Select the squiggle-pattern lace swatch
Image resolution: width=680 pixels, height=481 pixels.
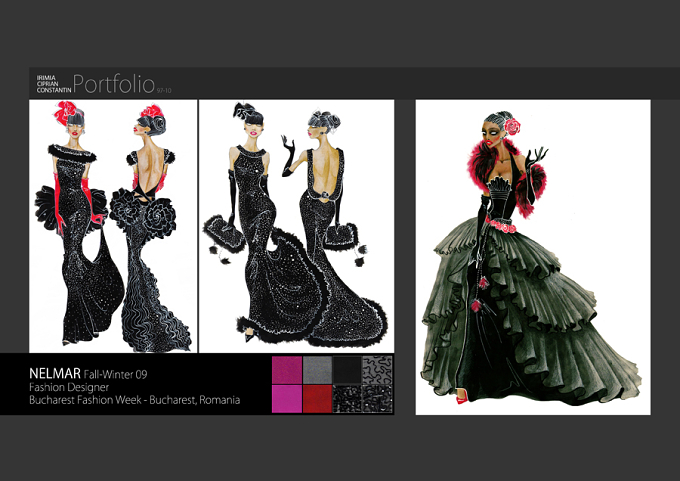(x=377, y=370)
